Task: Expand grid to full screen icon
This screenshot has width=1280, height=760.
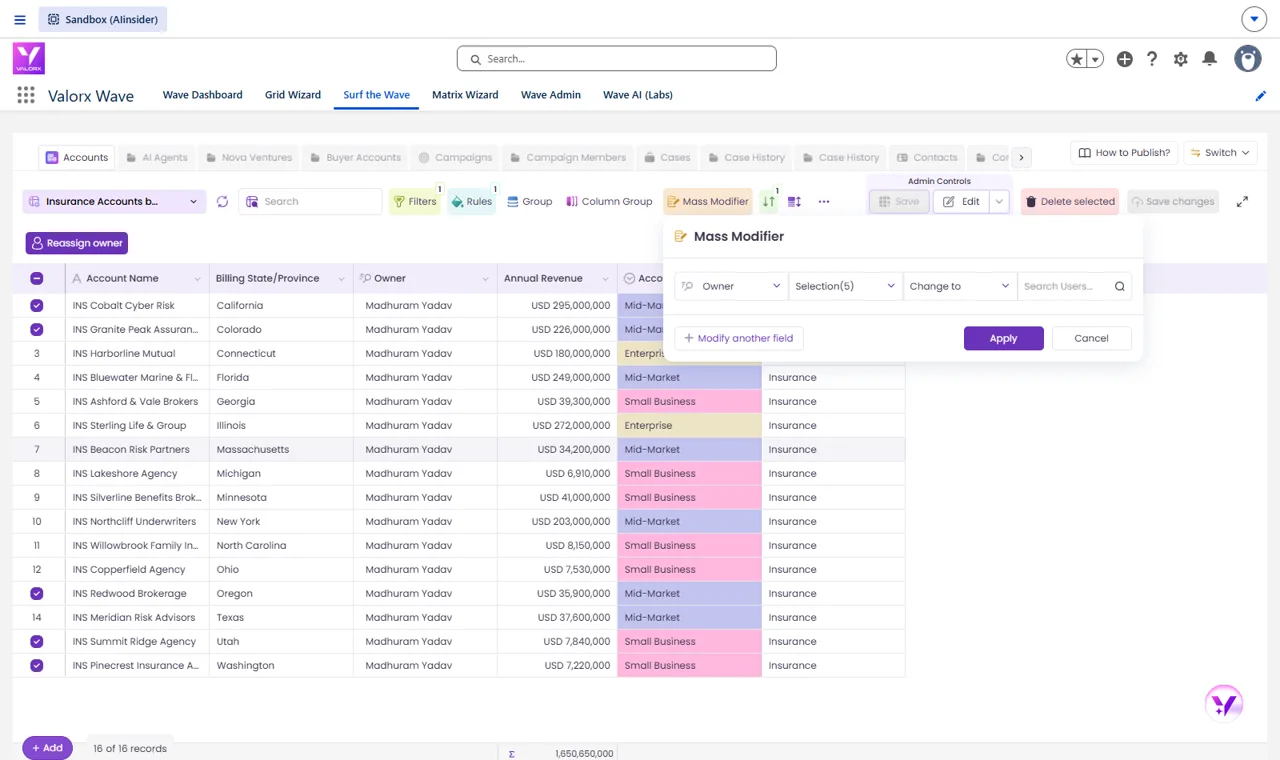Action: (x=1242, y=201)
